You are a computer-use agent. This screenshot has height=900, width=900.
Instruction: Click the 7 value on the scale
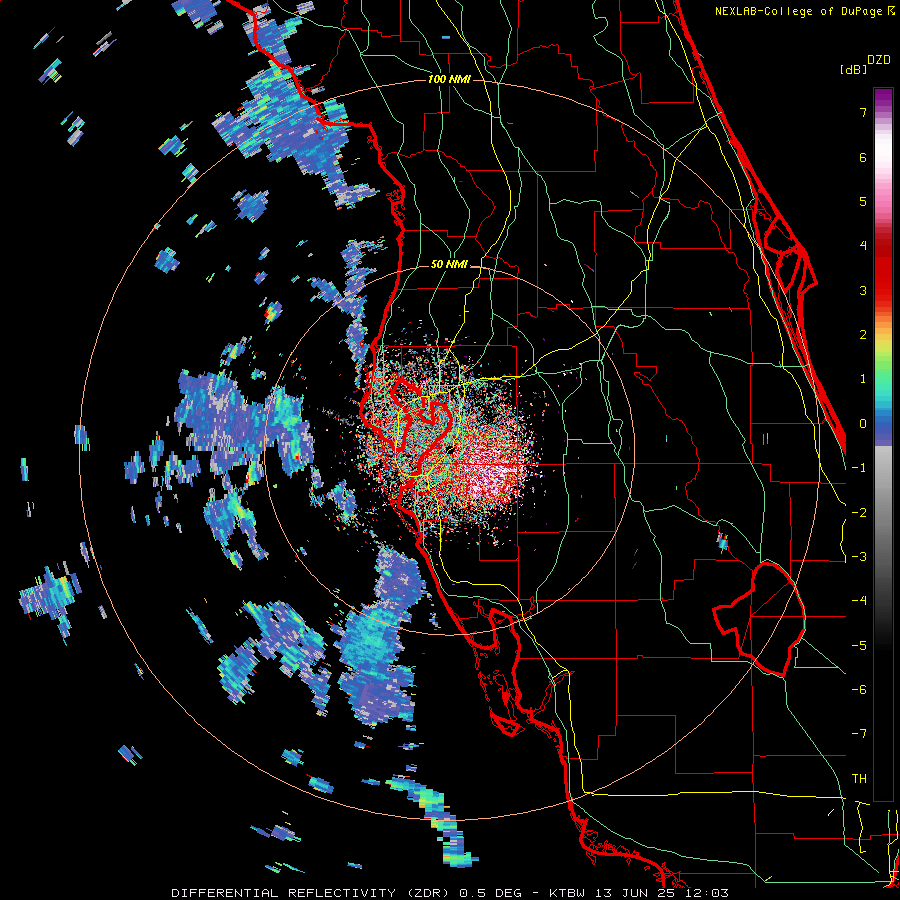coord(863,112)
